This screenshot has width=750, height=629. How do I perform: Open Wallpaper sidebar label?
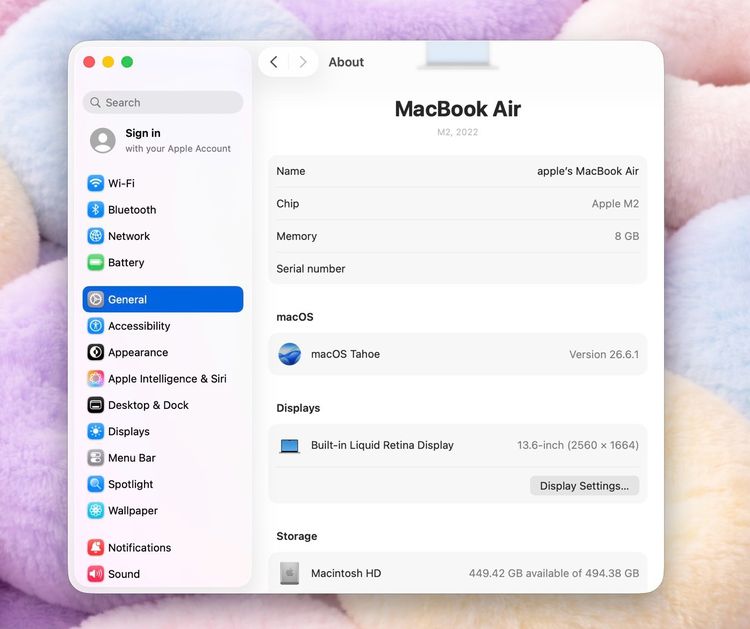click(133, 510)
